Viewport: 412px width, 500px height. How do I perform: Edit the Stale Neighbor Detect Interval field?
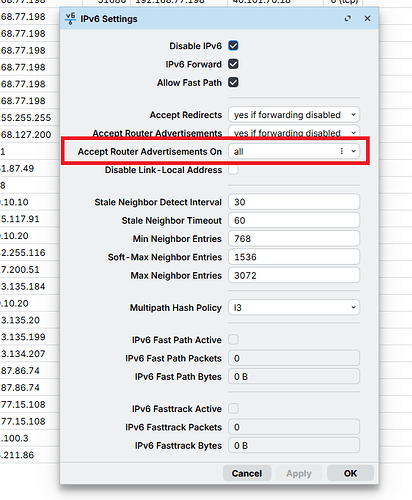click(294, 202)
